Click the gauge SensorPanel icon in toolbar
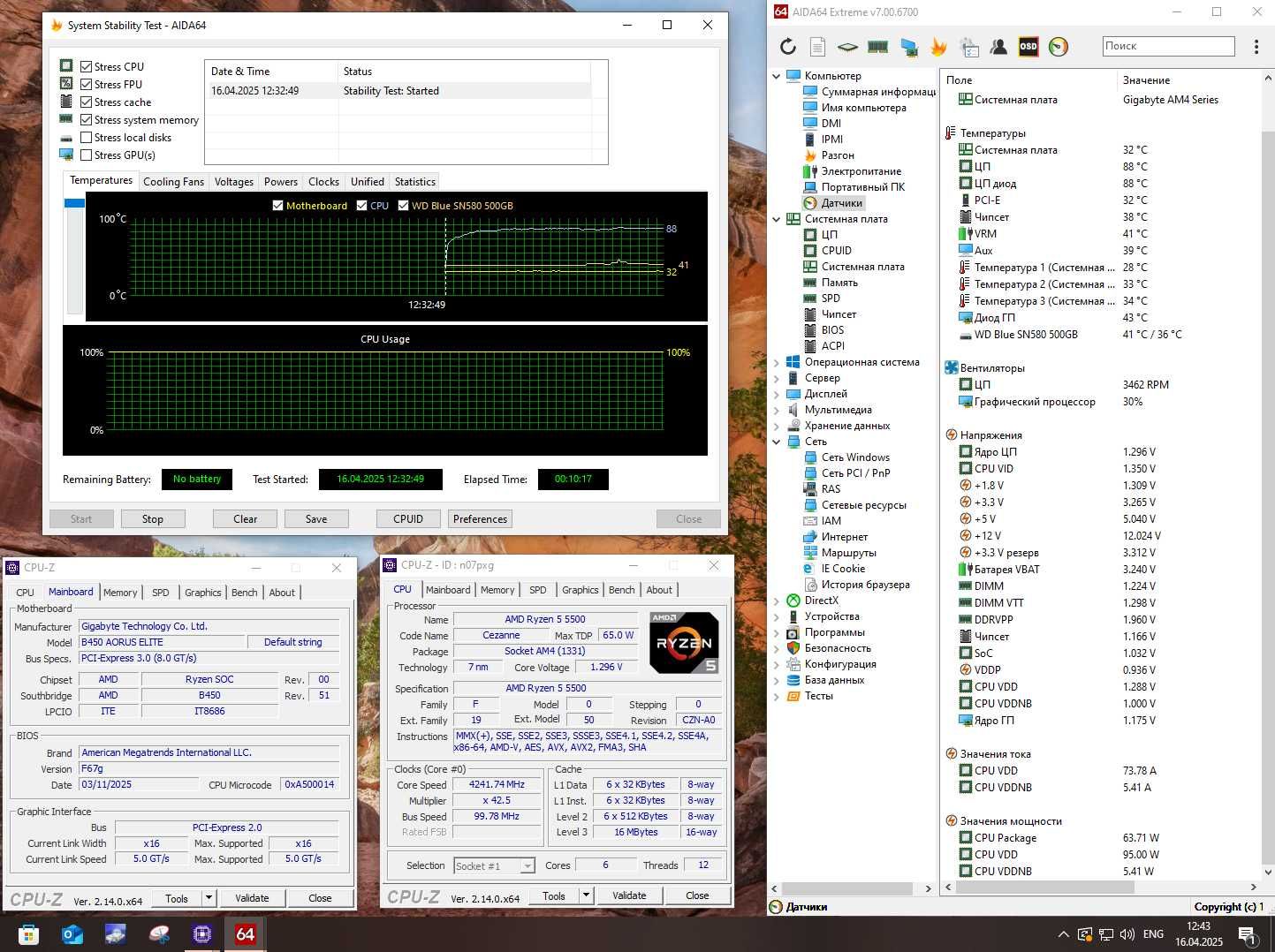The image size is (1275, 952). pyautogui.click(x=1059, y=46)
